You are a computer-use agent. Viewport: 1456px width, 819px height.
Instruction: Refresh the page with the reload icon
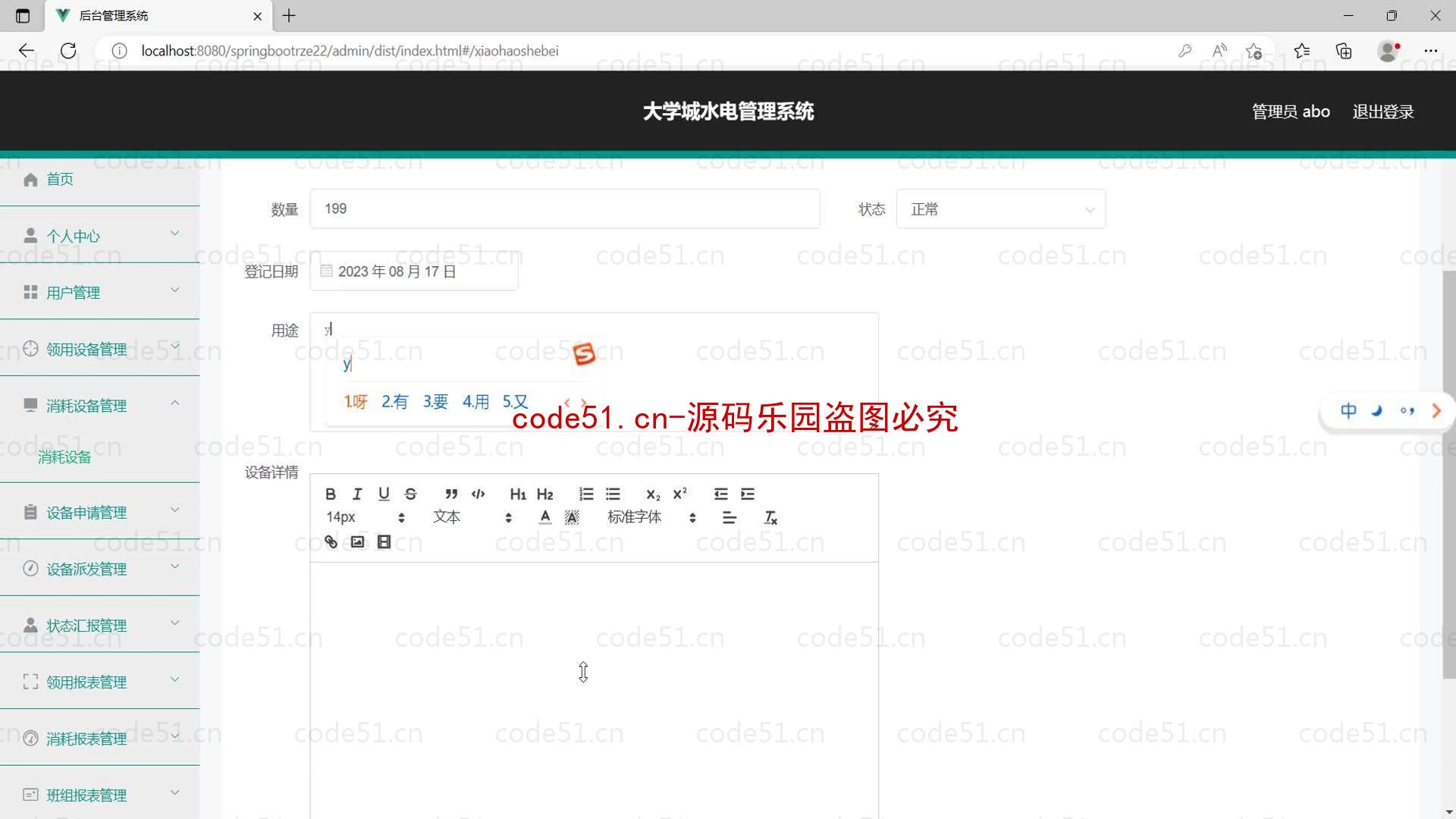68,51
